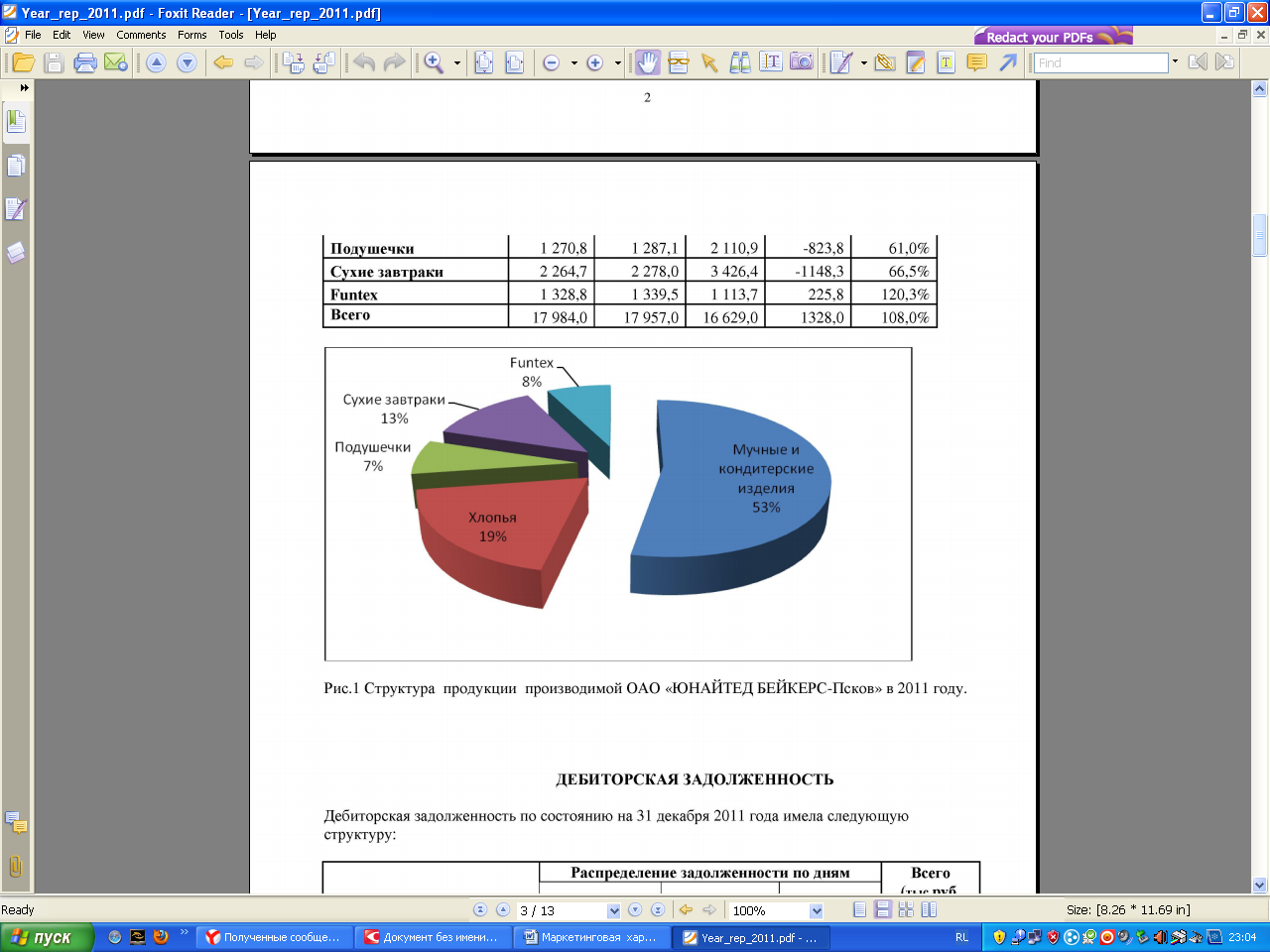Click Find Previous button next to search
Image resolution: width=1270 pixels, height=952 pixels.
pyautogui.click(x=1198, y=62)
